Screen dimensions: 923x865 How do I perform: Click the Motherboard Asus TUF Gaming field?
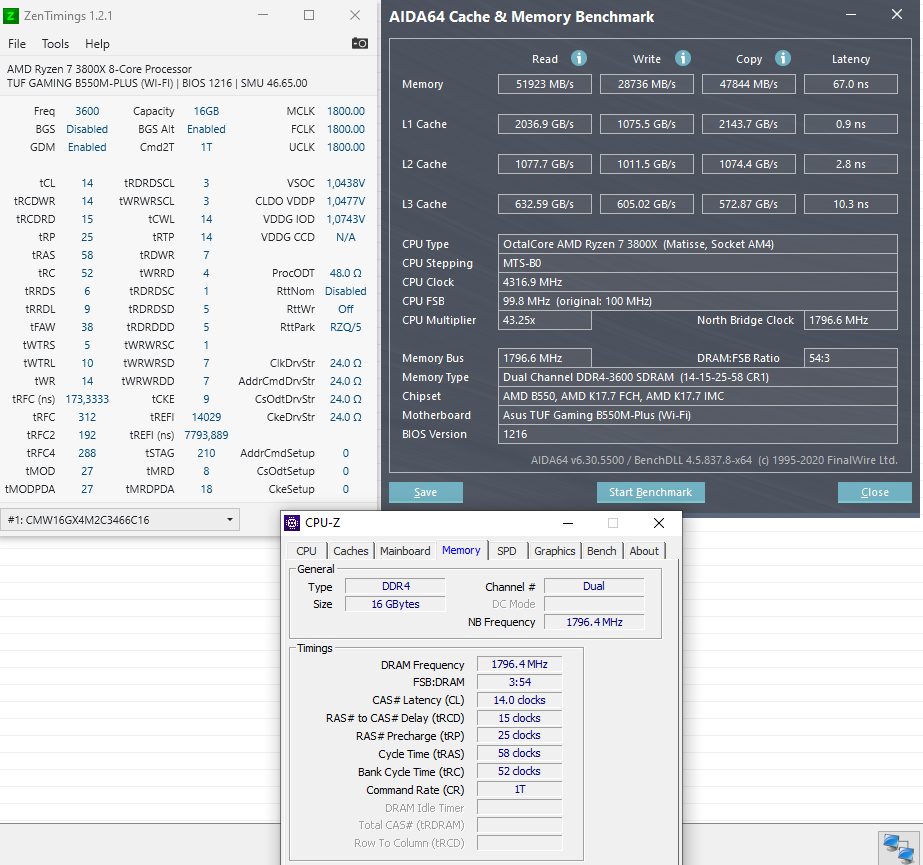(x=698, y=415)
